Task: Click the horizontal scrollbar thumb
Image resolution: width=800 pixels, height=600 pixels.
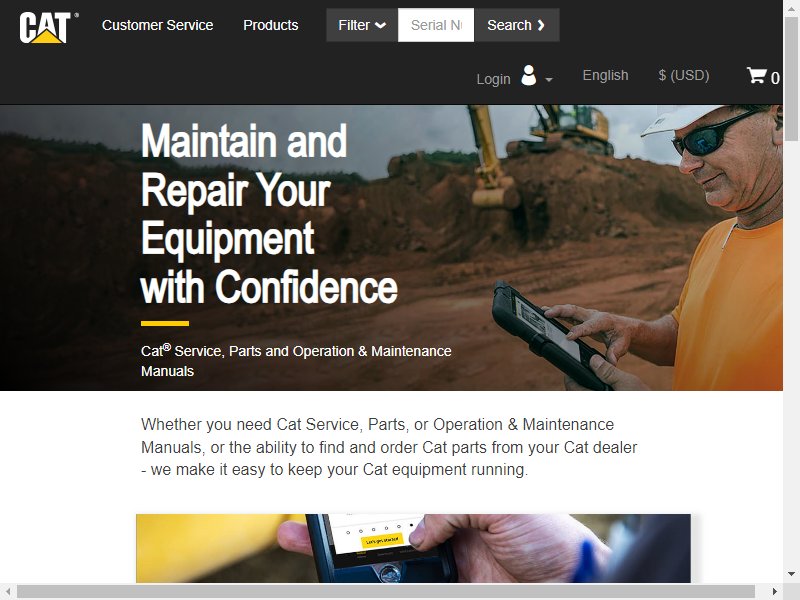Action: (386, 591)
